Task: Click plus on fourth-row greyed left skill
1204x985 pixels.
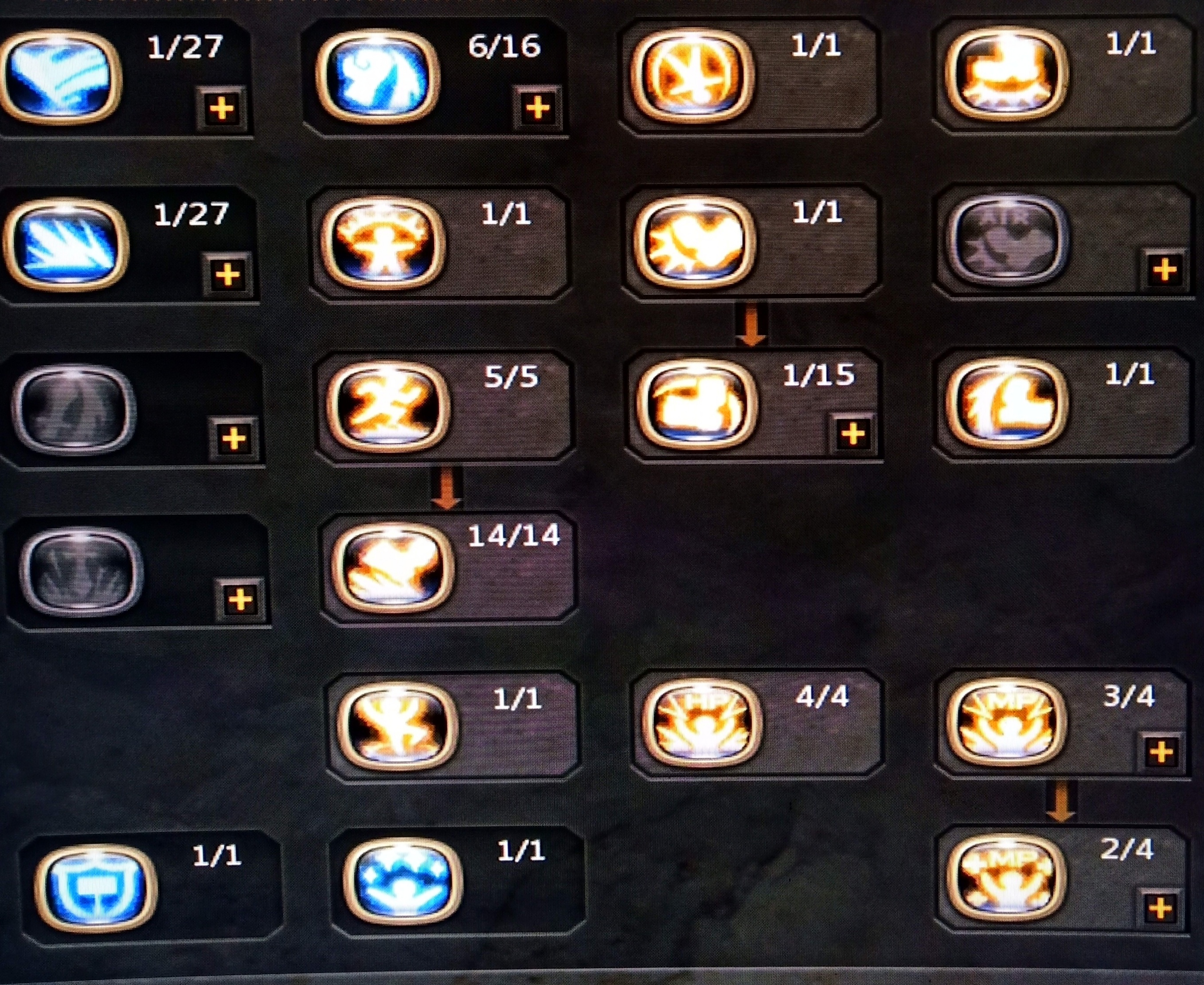Action: point(240,601)
